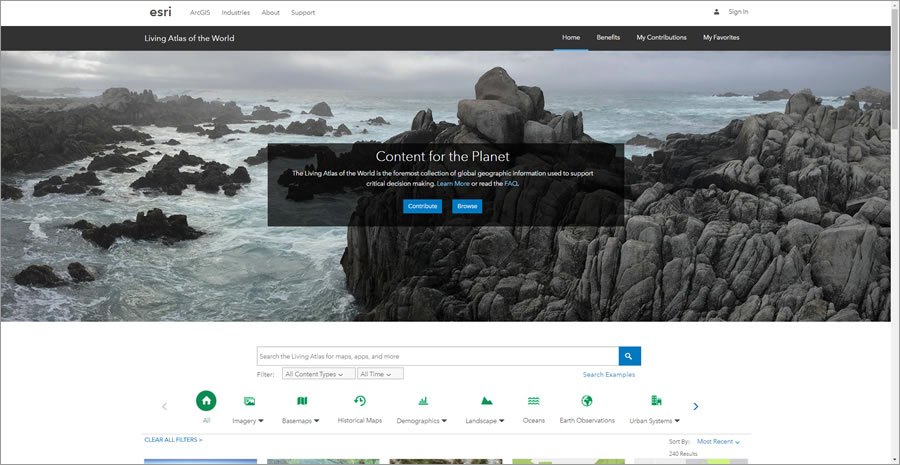Switch to the Benefits tab
The height and width of the screenshot is (465, 900).
608,37
